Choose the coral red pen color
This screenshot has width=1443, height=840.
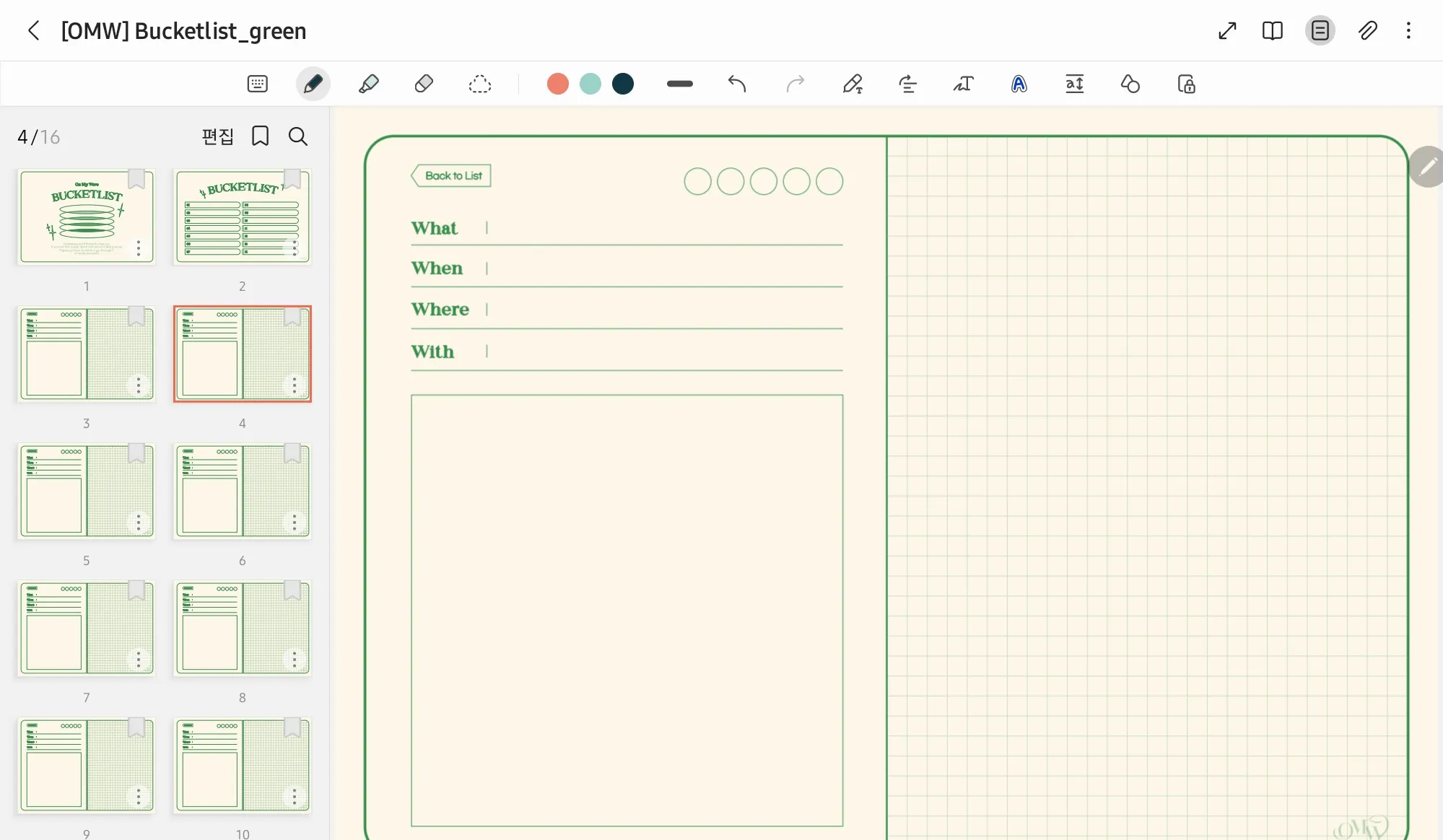pos(557,84)
